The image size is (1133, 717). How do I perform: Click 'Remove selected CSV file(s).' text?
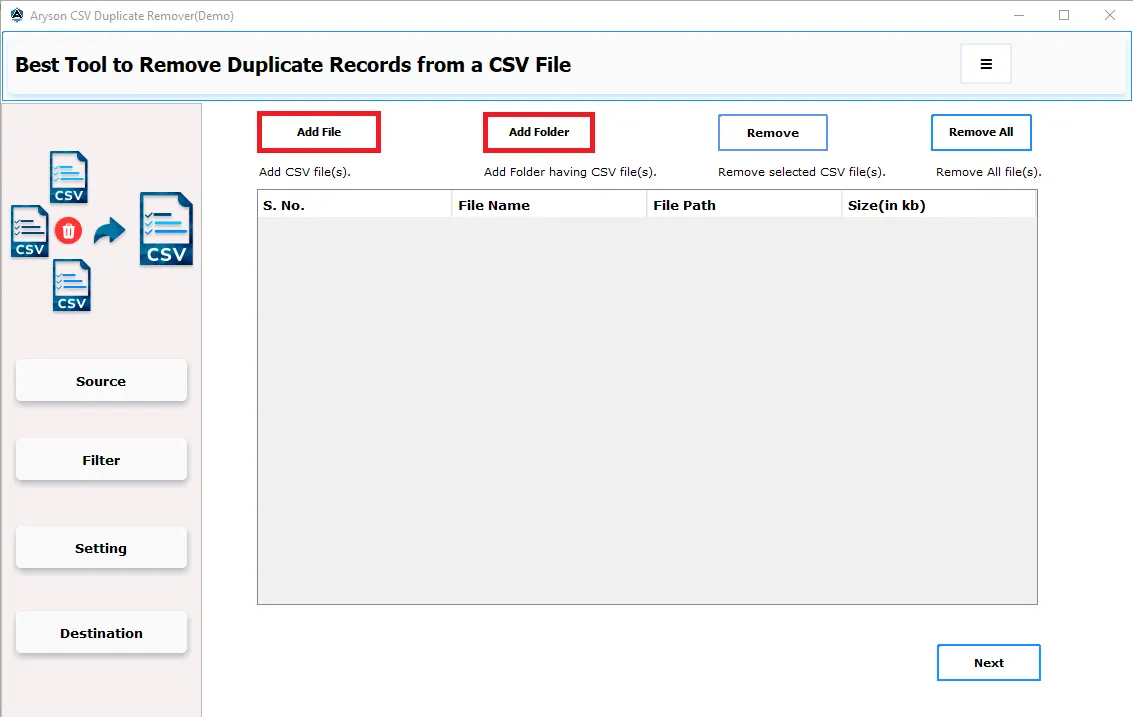801,172
